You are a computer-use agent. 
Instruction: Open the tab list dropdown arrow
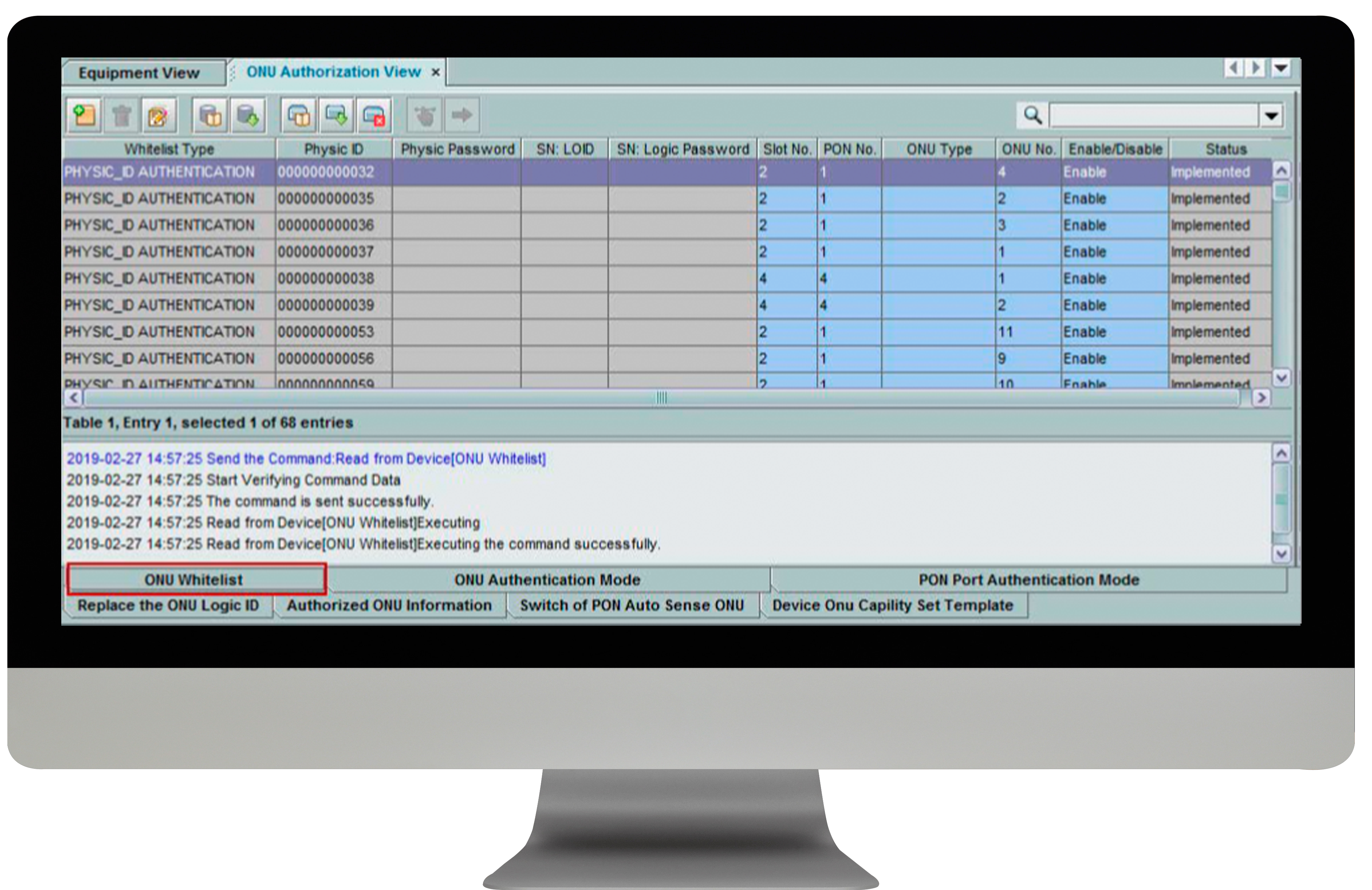click(1281, 69)
